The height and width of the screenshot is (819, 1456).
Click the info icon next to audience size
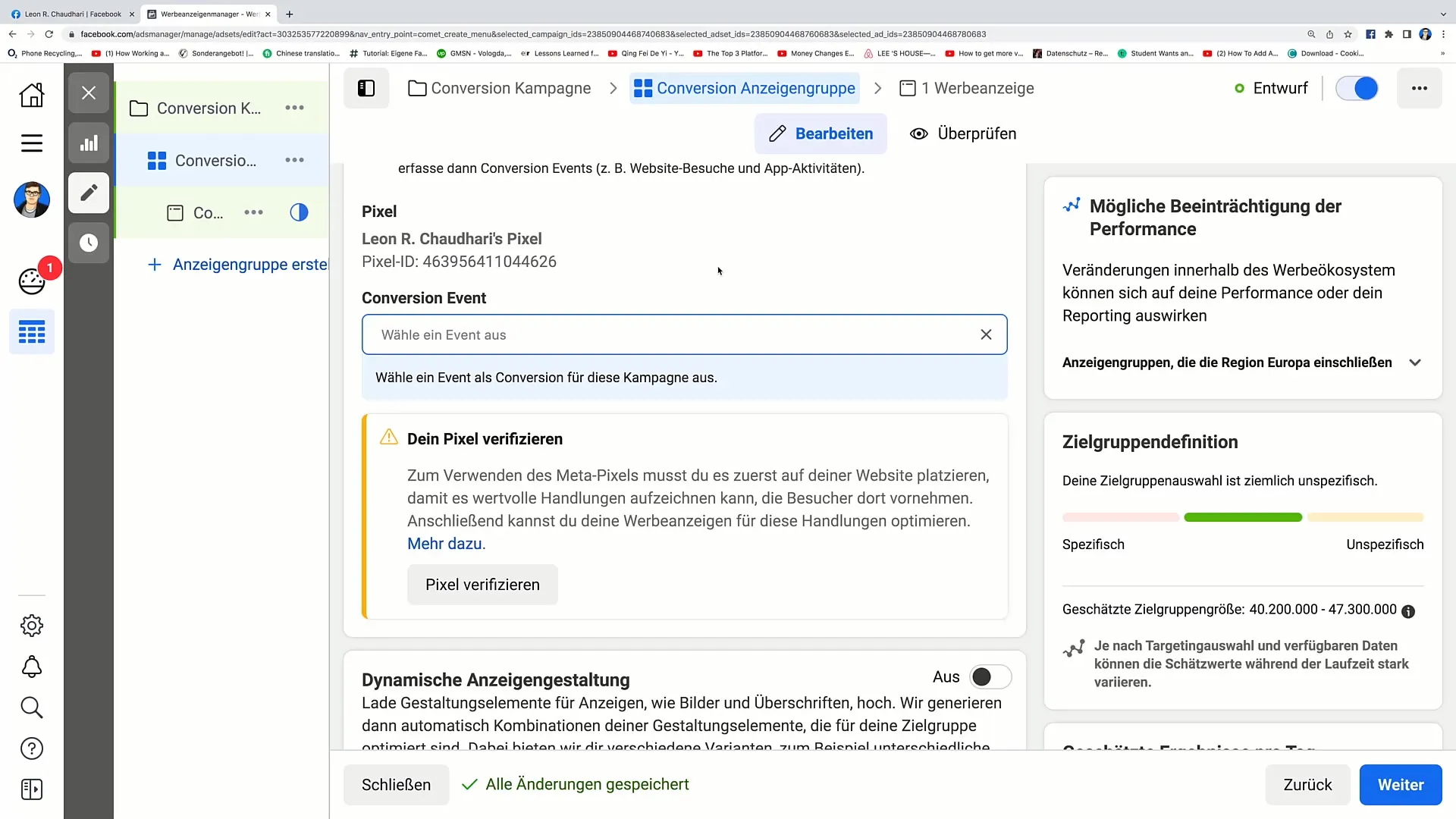(x=1408, y=611)
